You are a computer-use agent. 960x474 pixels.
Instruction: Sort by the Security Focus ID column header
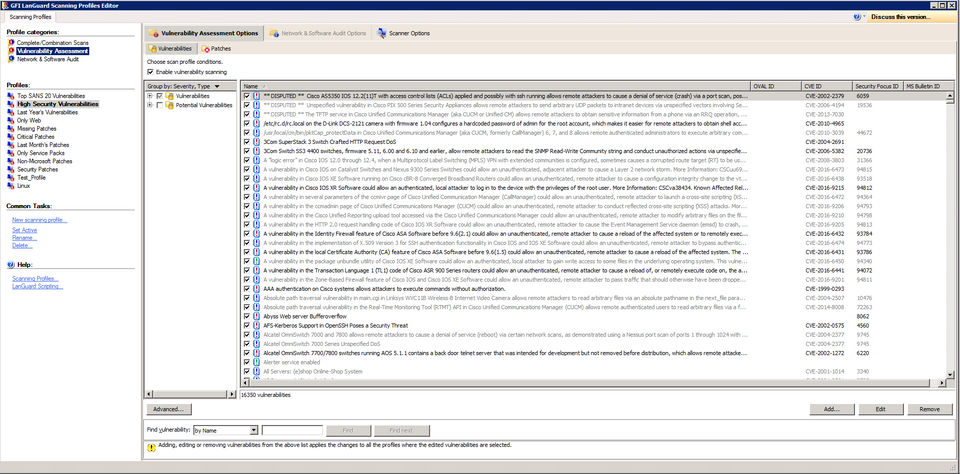(x=877, y=86)
